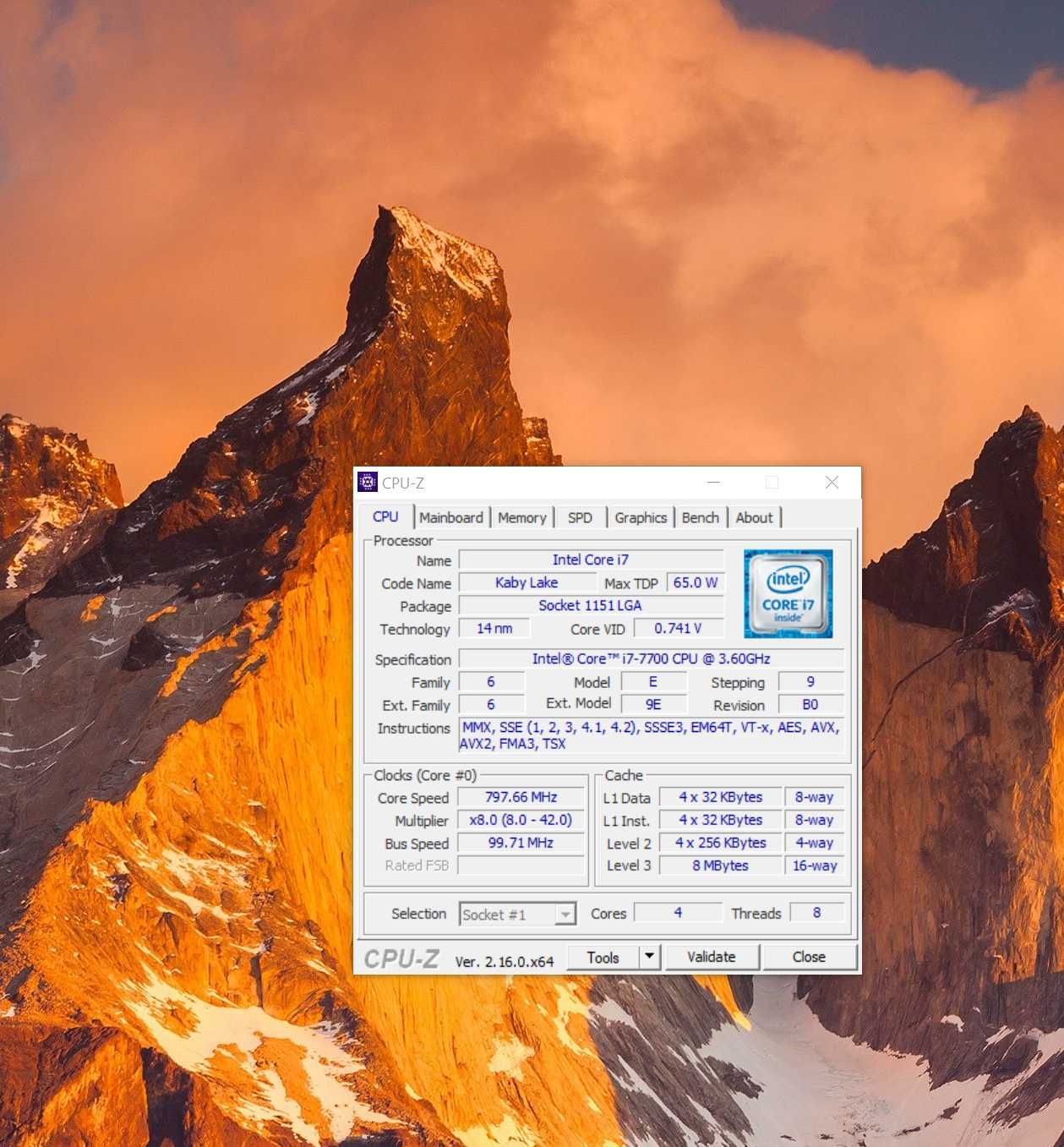Click the Multiplier value x8.0 (8.0 - 42.0)
The image size is (1064, 1147).
[x=521, y=820]
